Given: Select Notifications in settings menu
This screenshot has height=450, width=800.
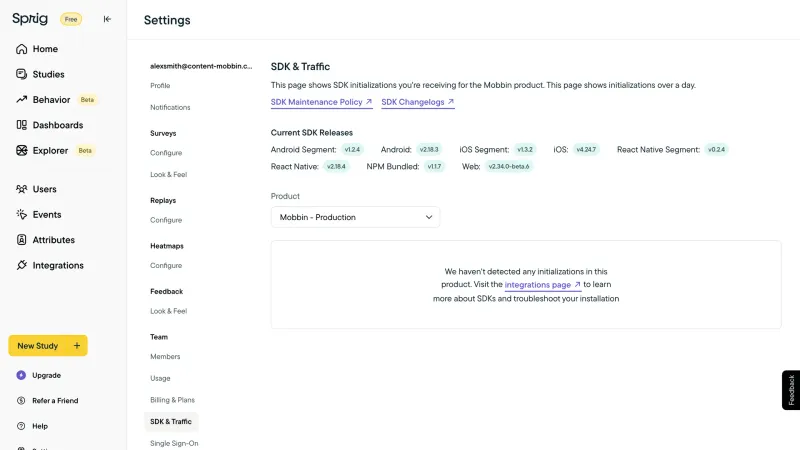Looking at the screenshot, I should pyautogui.click(x=170, y=107).
